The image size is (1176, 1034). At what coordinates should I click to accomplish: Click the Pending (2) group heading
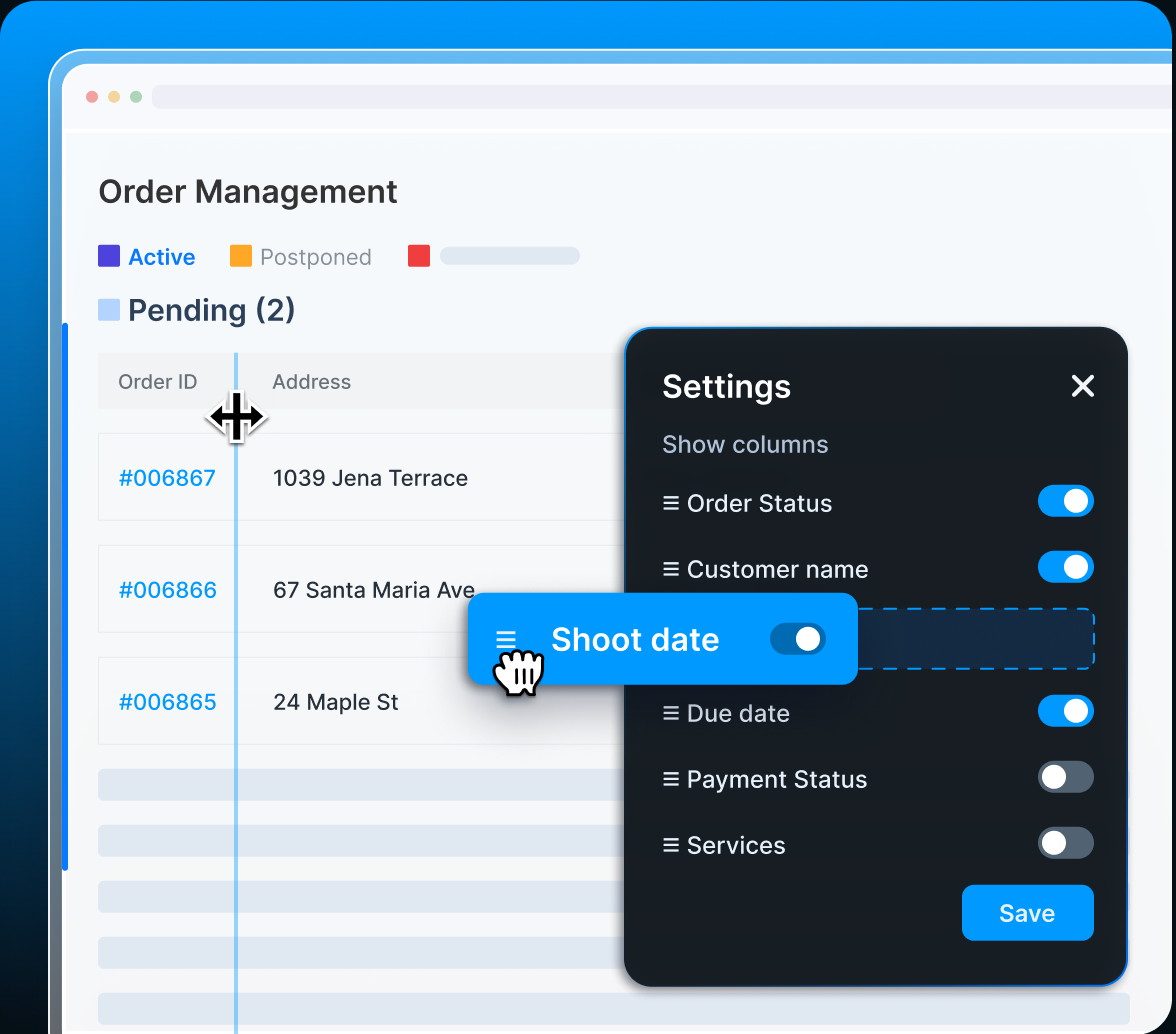pyautogui.click(x=212, y=310)
